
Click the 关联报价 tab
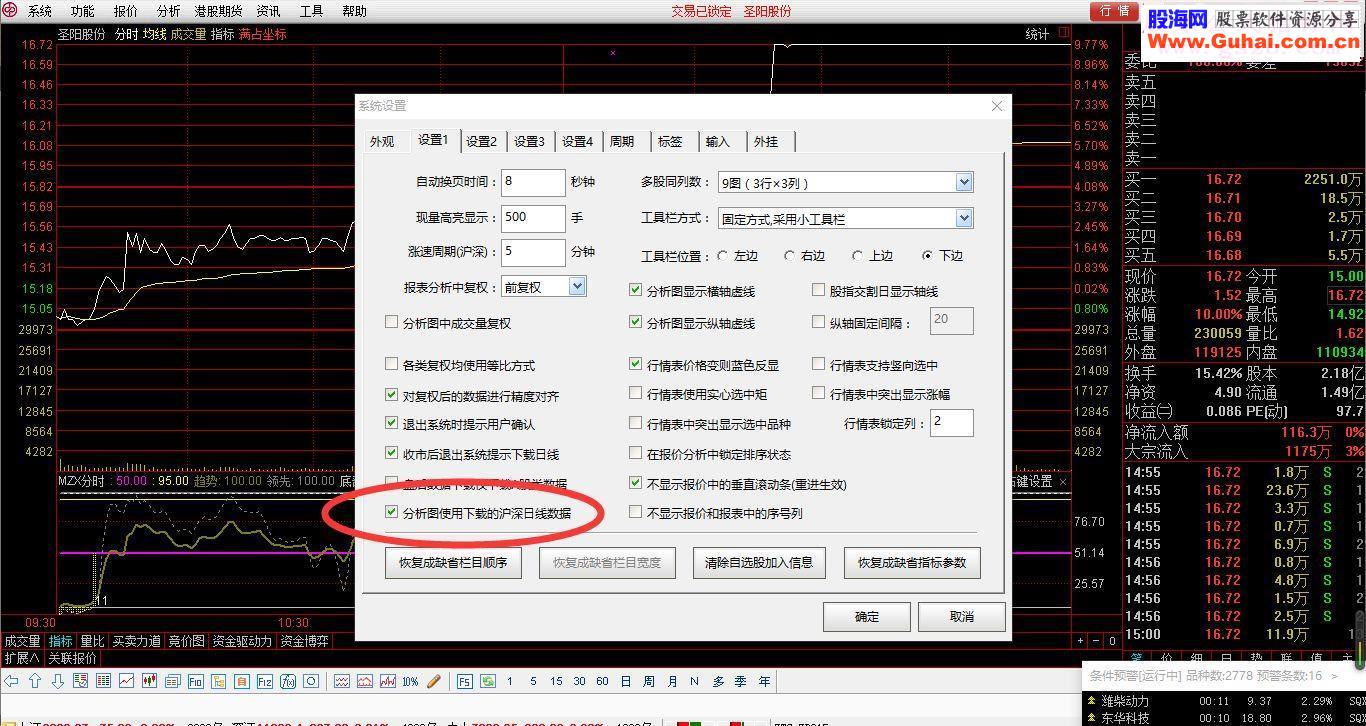pyautogui.click(x=72, y=658)
